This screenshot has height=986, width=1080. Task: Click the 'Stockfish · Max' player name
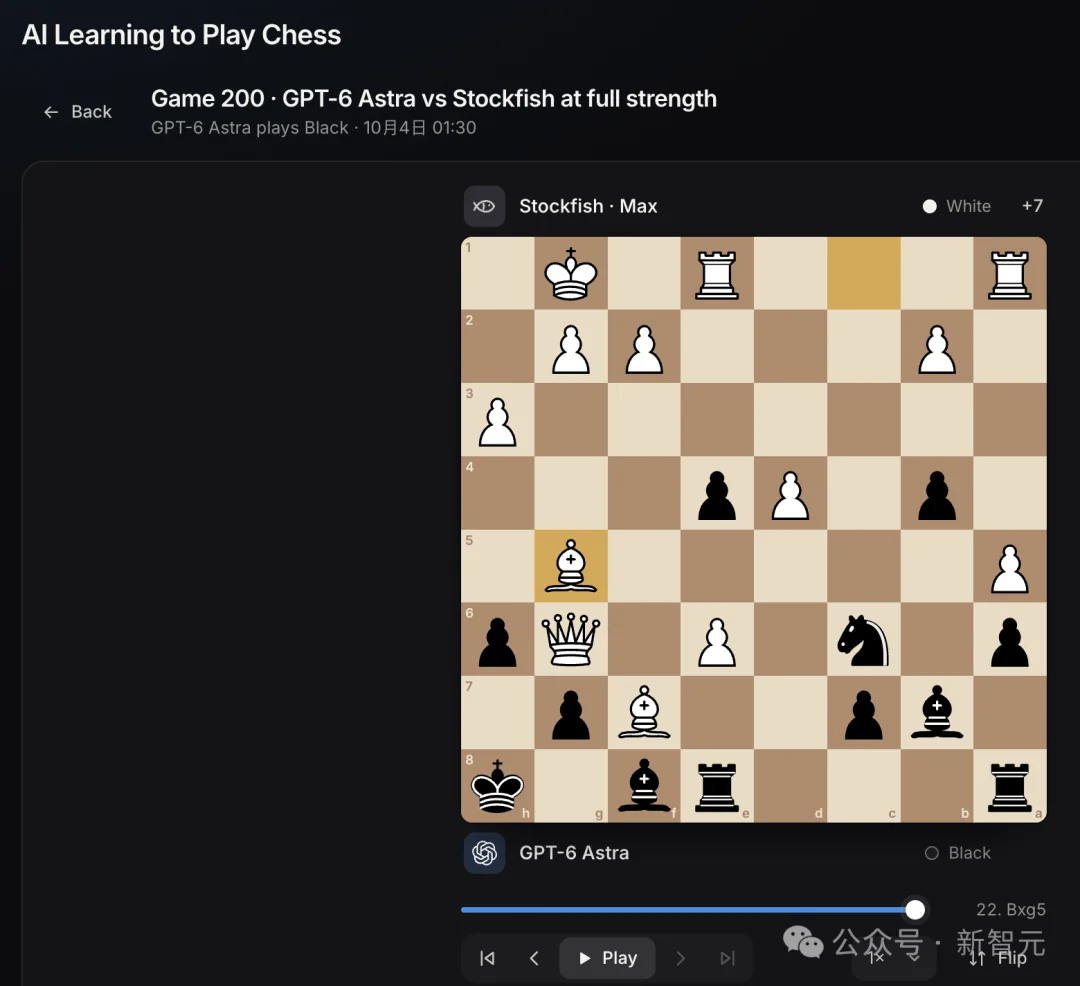click(x=588, y=206)
